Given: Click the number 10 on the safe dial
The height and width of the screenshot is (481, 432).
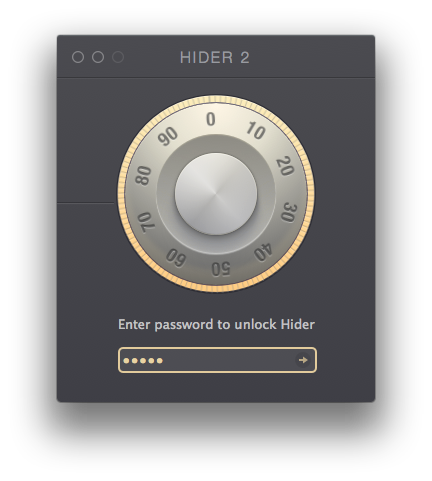Looking at the screenshot, I should (x=256, y=131).
